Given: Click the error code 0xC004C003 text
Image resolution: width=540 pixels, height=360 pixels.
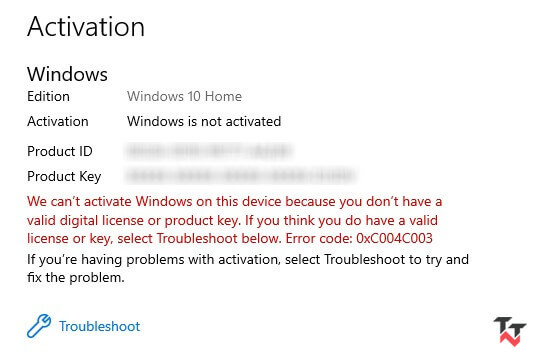Looking at the screenshot, I should 394,238.
